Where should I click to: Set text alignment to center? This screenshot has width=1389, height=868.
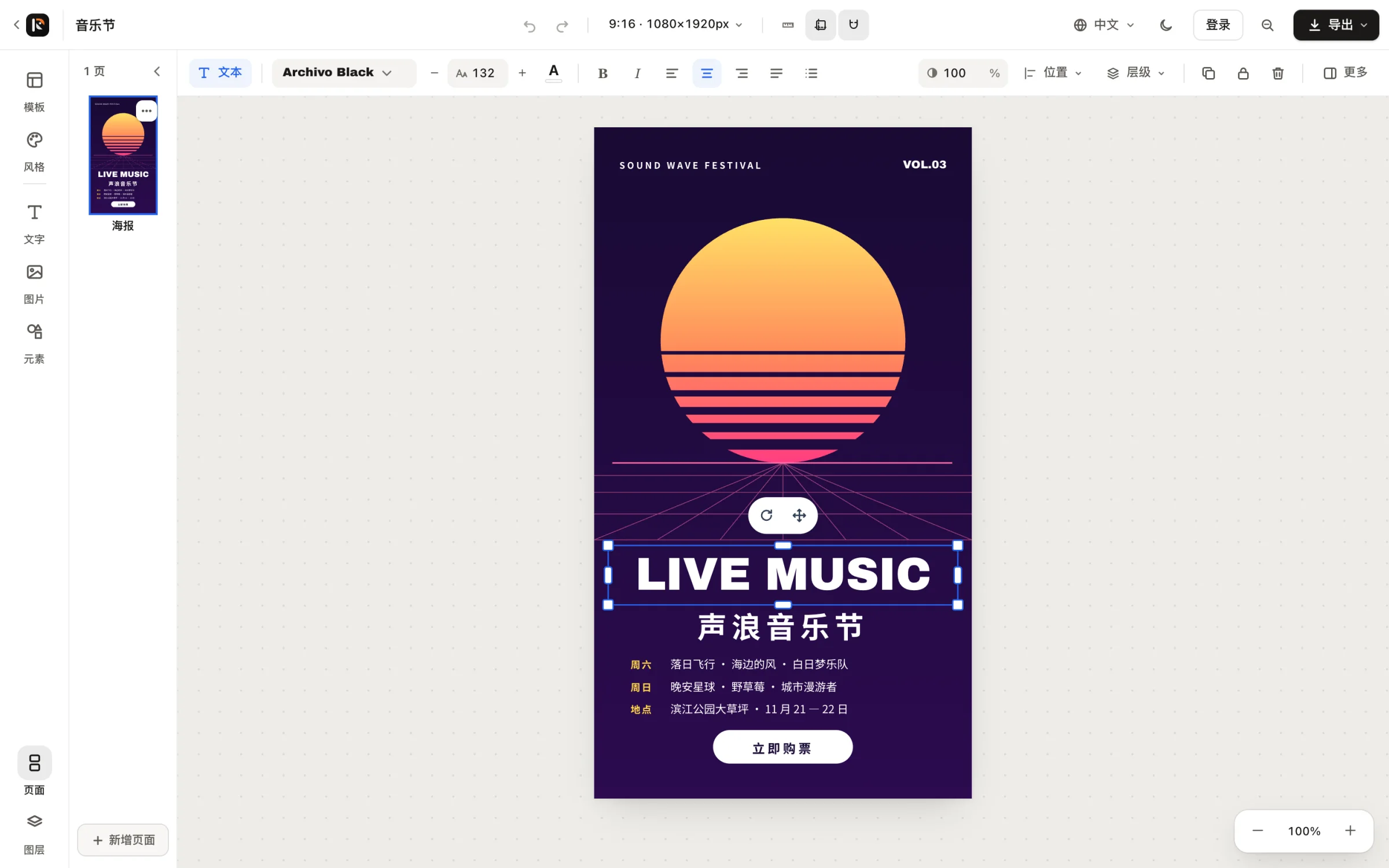pos(707,73)
